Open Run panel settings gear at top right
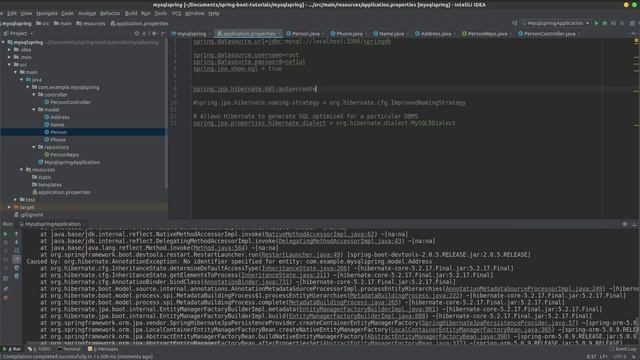This screenshot has height=360, width=640. [625, 224]
